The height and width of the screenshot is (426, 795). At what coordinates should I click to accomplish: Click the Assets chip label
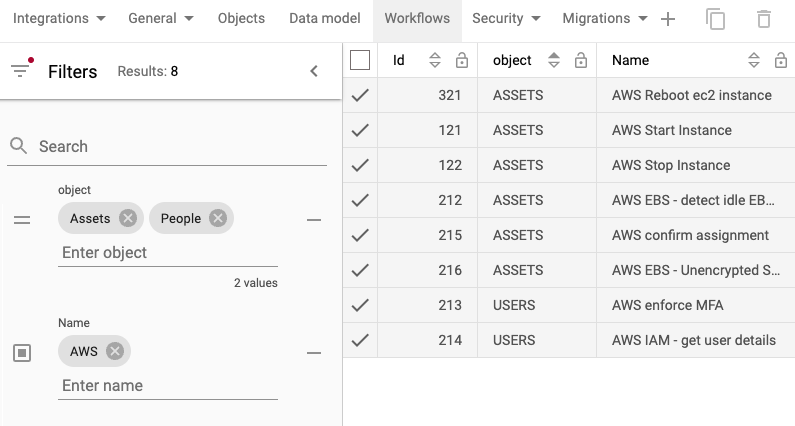pos(90,219)
